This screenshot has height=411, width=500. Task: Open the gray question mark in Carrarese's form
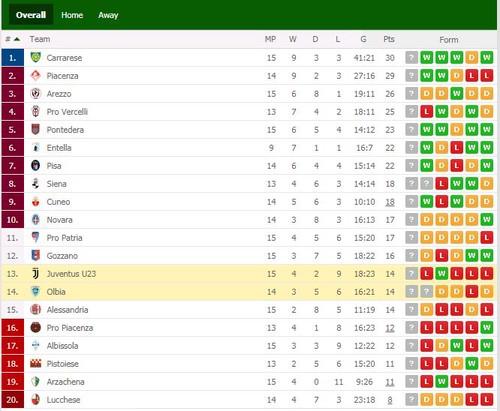click(x=411, y=58)
